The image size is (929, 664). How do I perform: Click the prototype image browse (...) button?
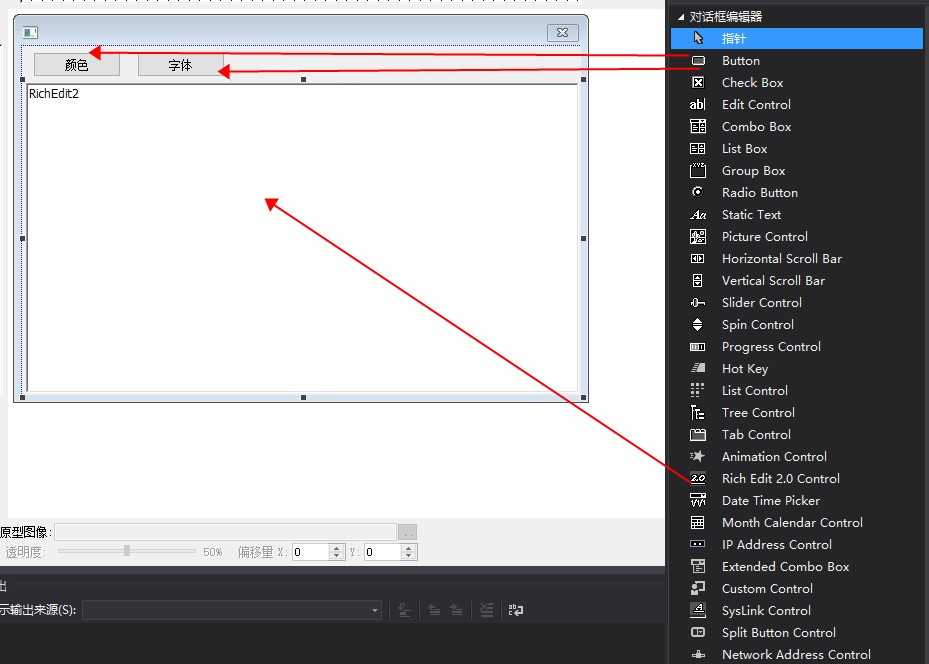(x=408, y=533)
